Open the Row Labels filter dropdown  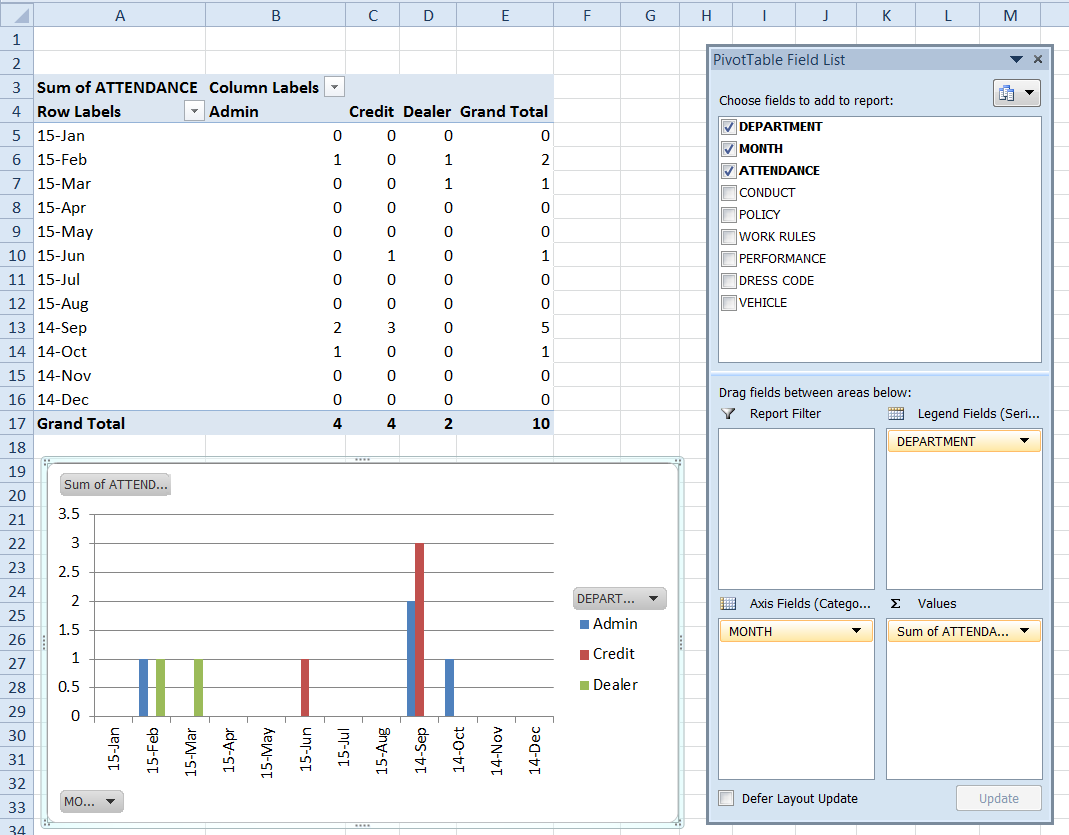(x=194, y=112)
